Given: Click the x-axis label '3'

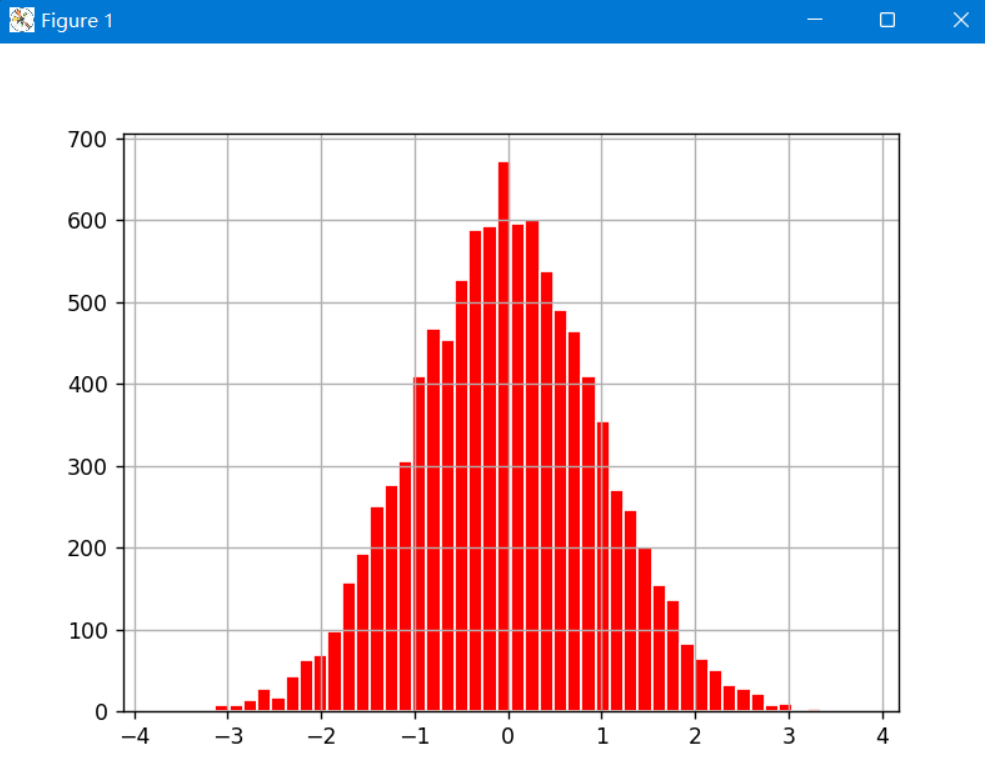Looking at the screenshot, I should point(789,736).
